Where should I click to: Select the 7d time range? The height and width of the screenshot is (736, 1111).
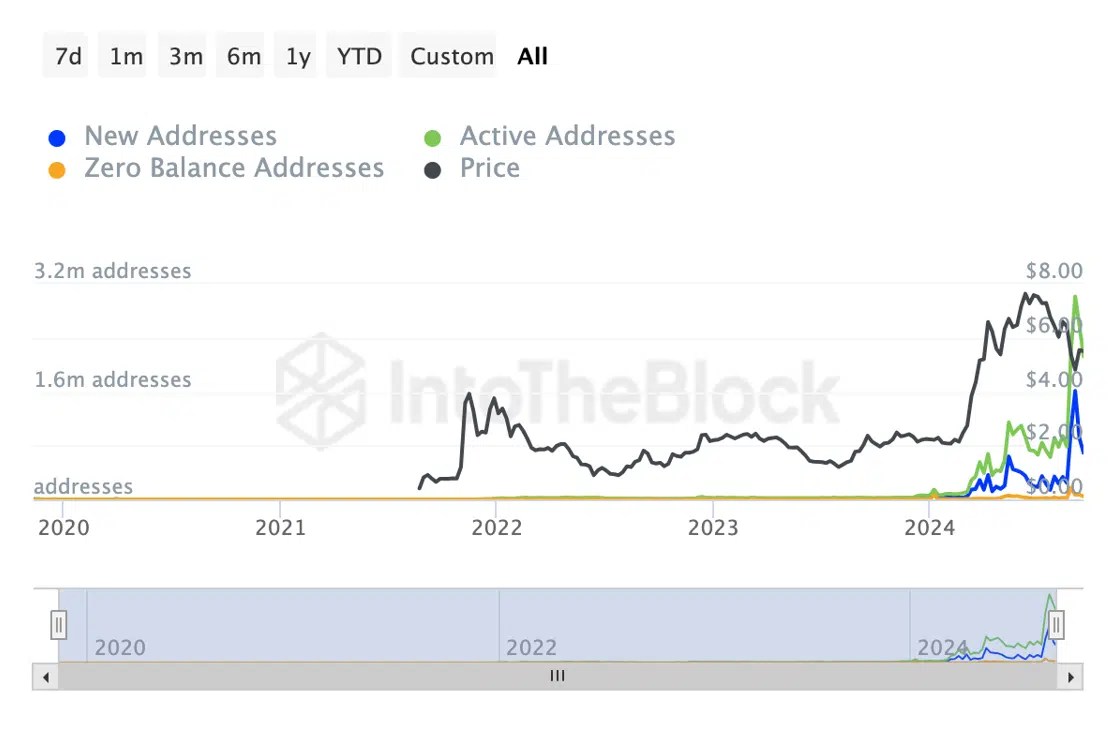click(65, 56)
